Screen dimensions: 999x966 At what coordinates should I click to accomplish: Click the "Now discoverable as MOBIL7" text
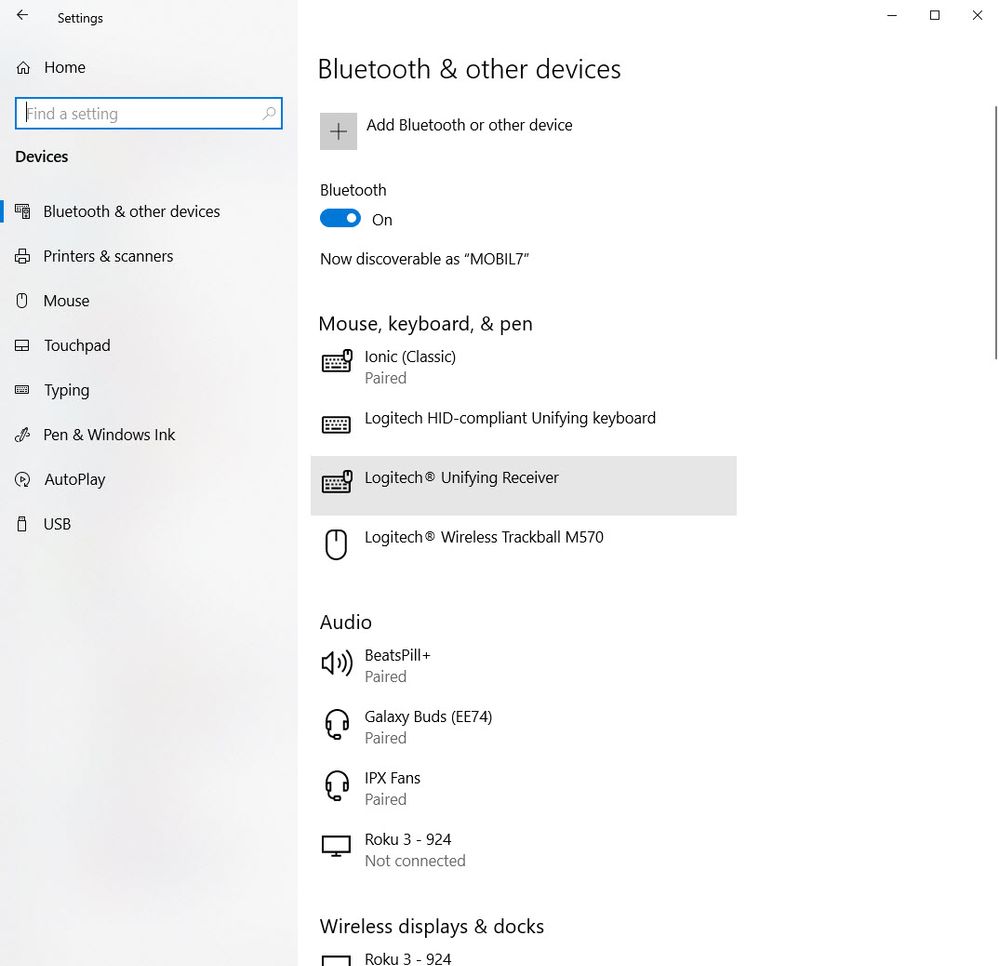coord(424,259)
